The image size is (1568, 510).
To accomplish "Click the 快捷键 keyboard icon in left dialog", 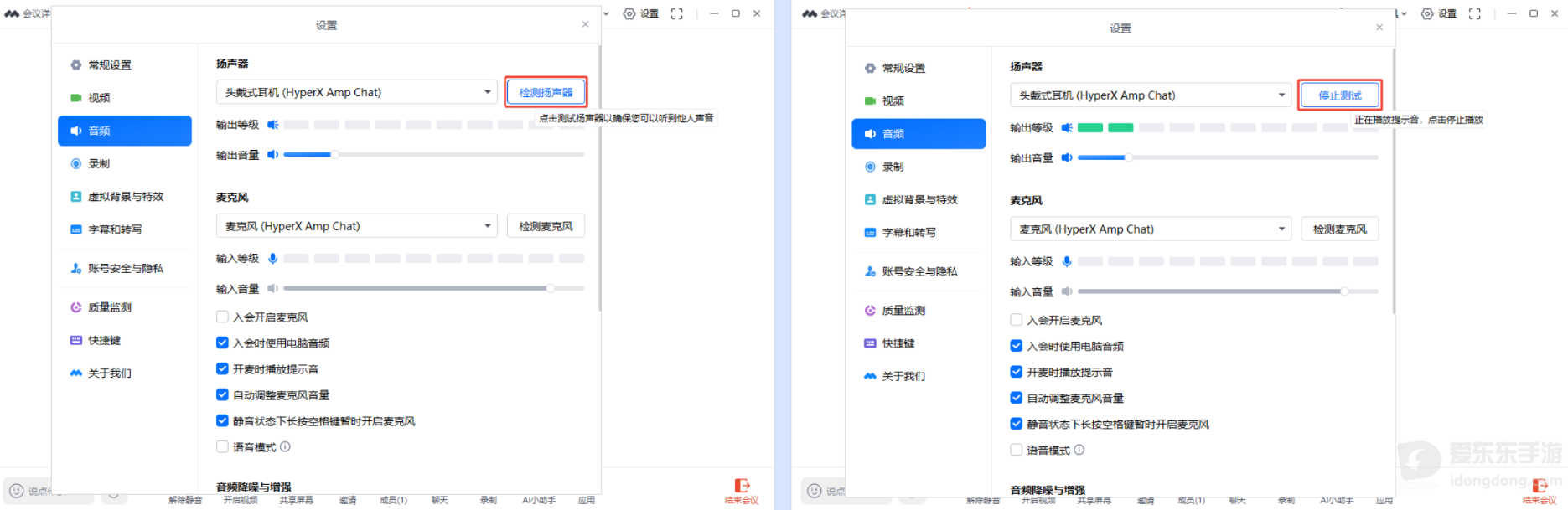I will pos(76,340).
